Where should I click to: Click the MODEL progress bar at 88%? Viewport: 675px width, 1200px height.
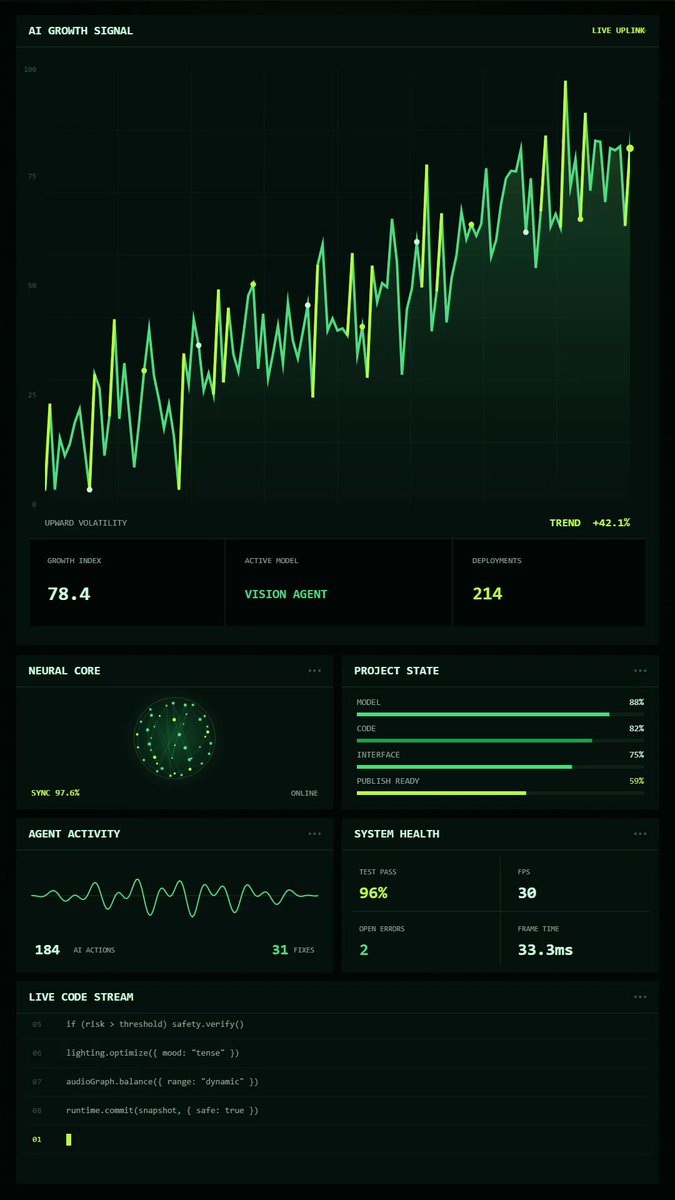(500, 714)
